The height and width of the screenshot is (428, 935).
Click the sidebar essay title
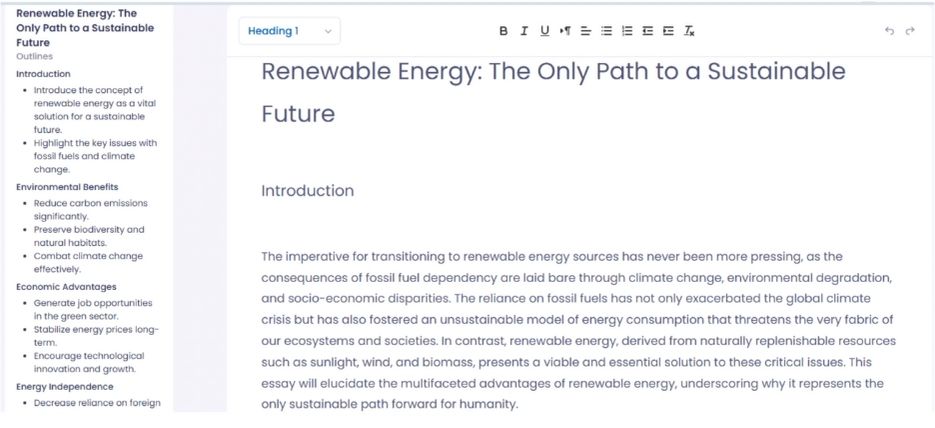click(x=85, y=28)
